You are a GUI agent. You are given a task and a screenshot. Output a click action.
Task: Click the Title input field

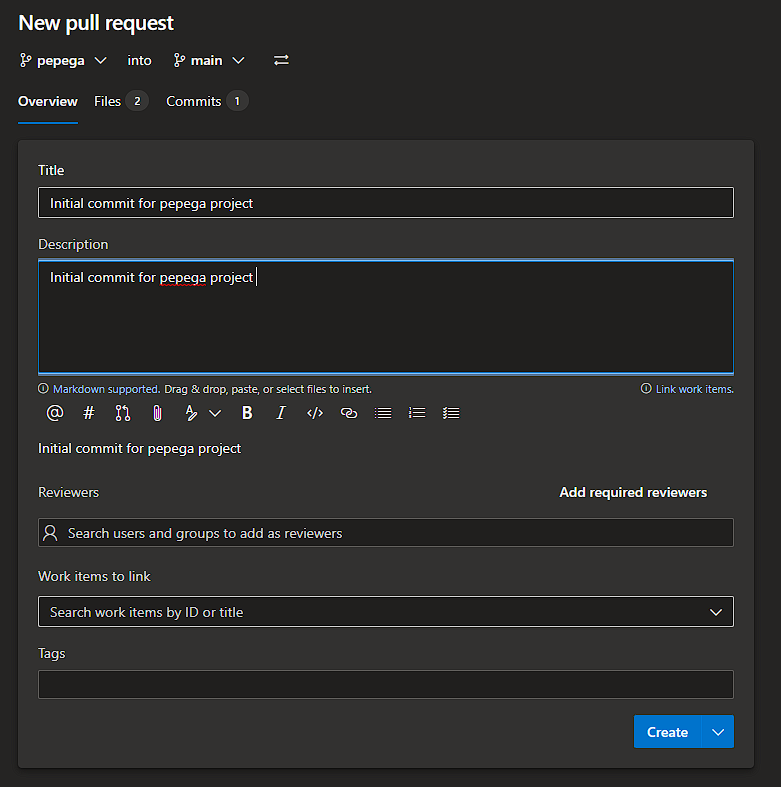(x=386, y=203)
